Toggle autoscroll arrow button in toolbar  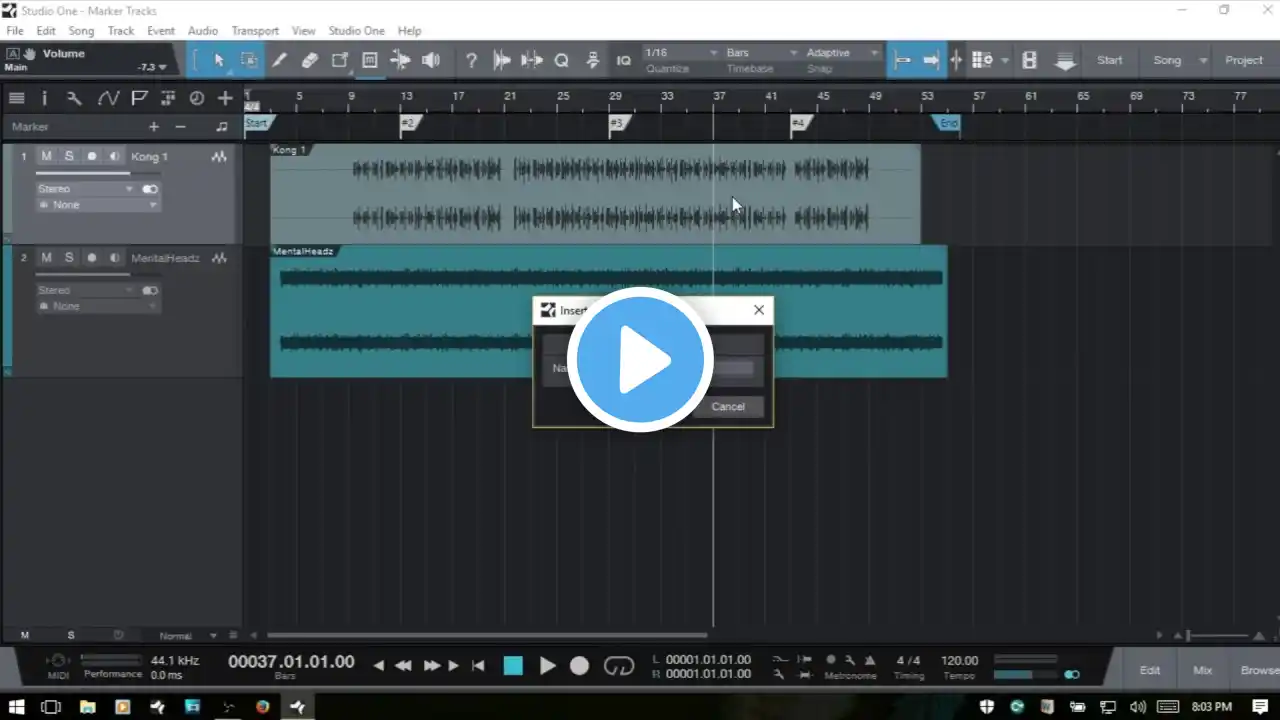[931, 60]
